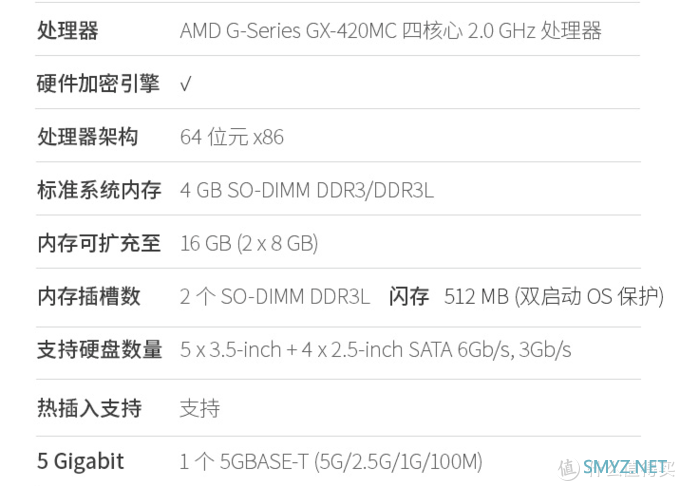Click the 支持硬盘数量 label
This screenshot has width=680, height=486.
100,349
